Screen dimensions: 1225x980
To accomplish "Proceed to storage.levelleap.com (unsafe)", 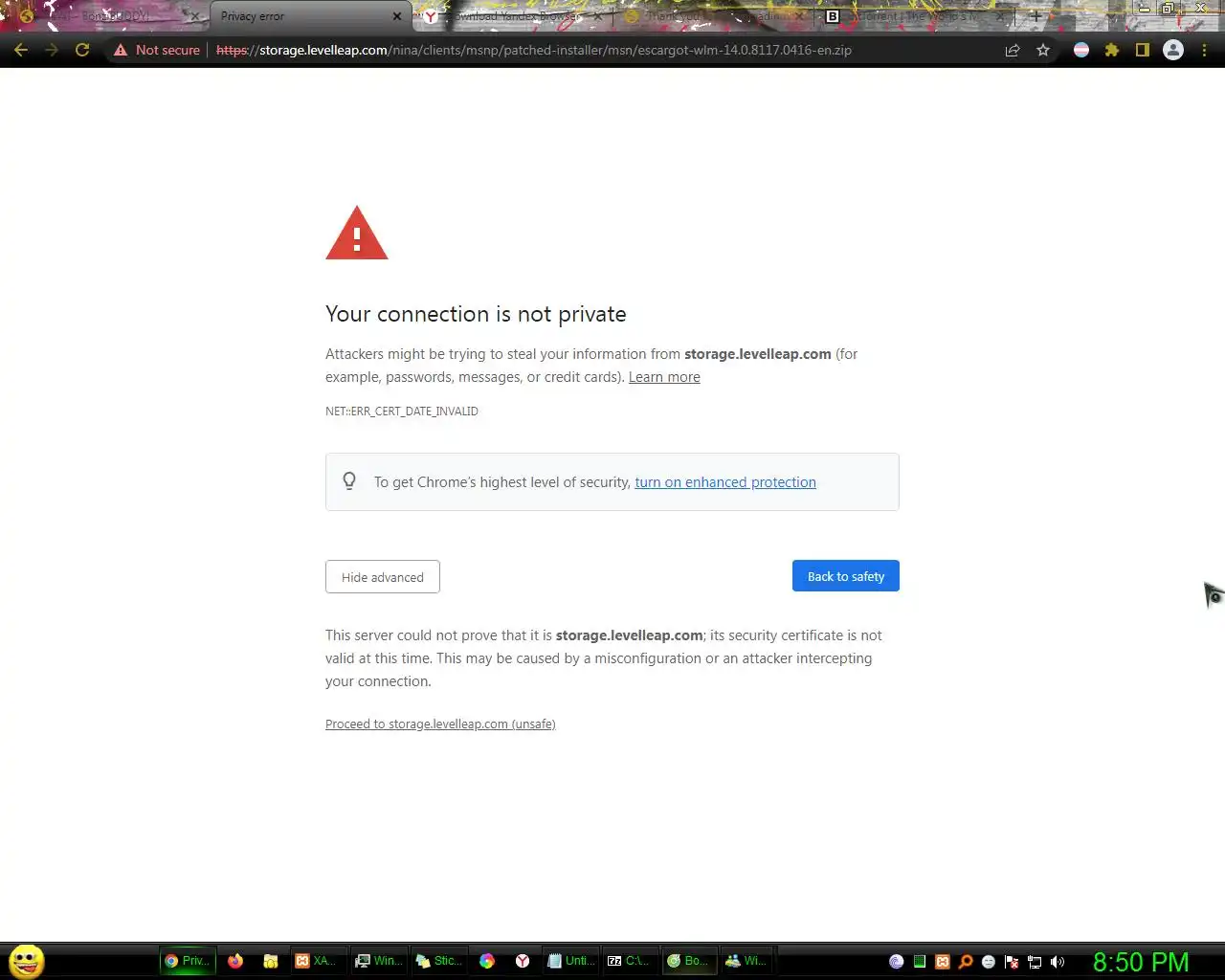I will point(440,724).
